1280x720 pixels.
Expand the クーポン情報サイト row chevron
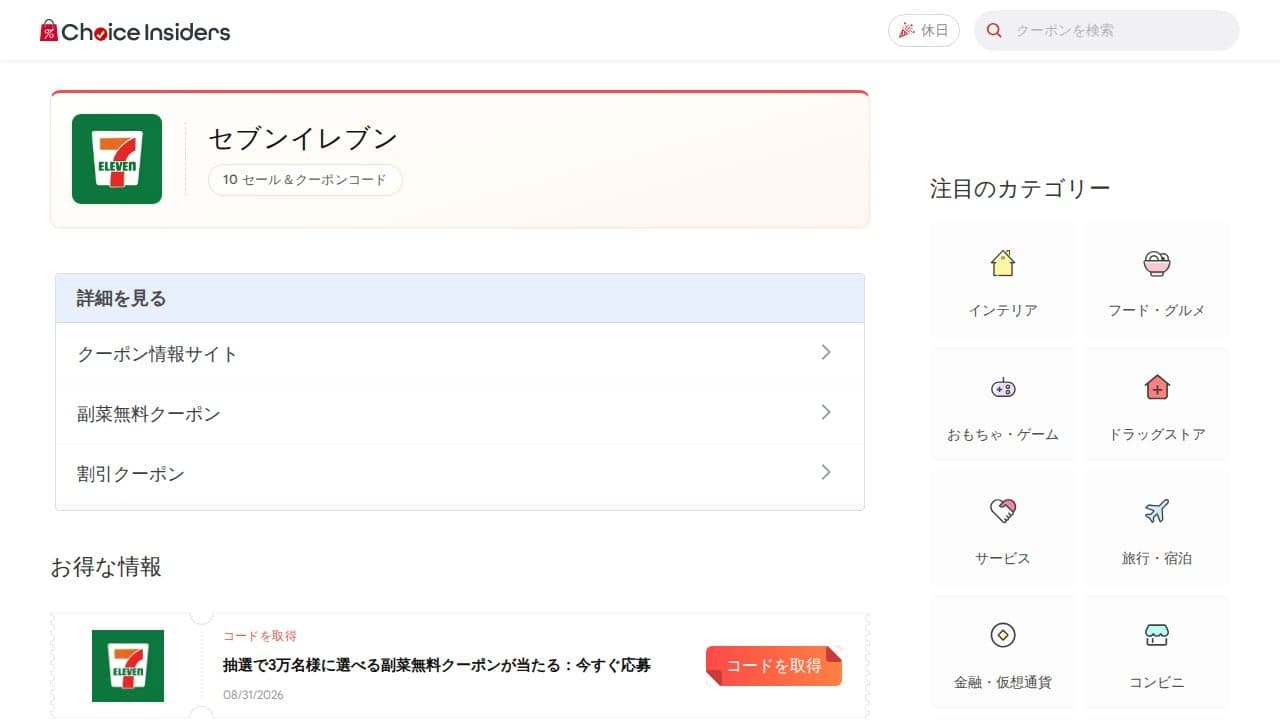point(826,352)
